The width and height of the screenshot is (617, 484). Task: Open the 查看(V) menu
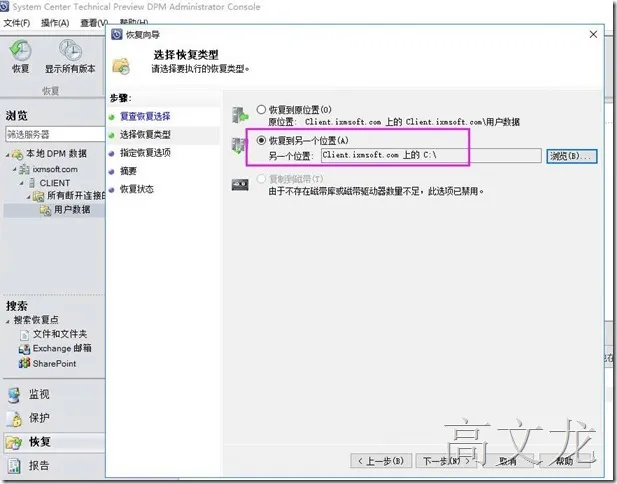[94, 23]
